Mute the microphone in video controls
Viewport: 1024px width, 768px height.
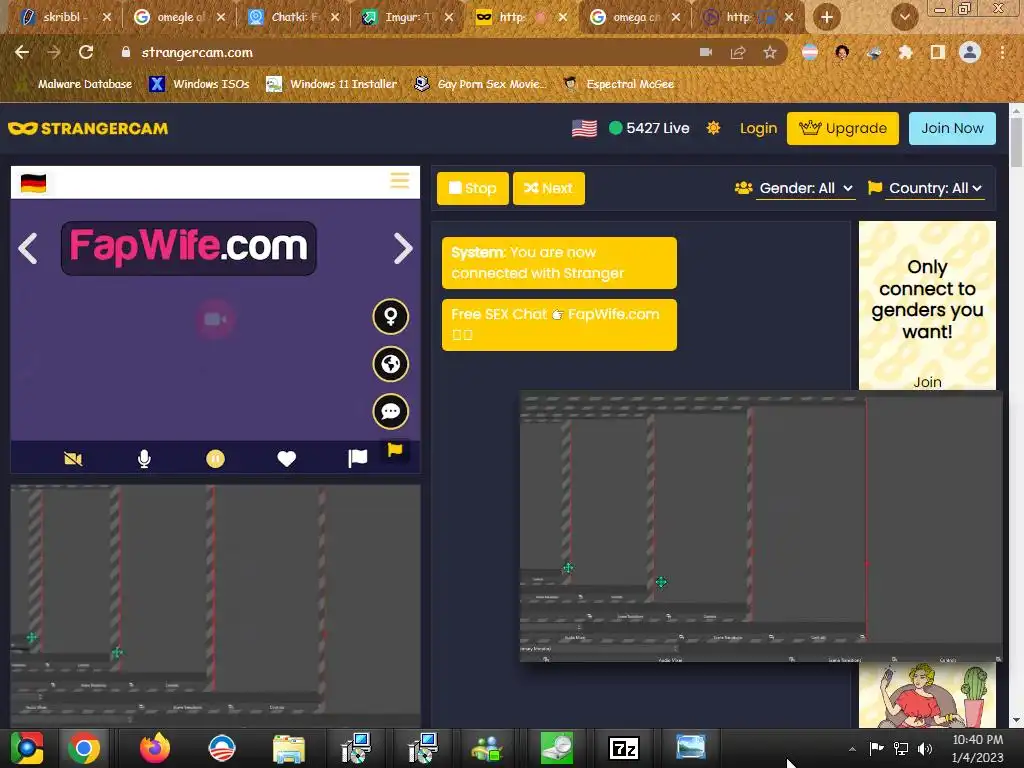[x=144, y=459]
